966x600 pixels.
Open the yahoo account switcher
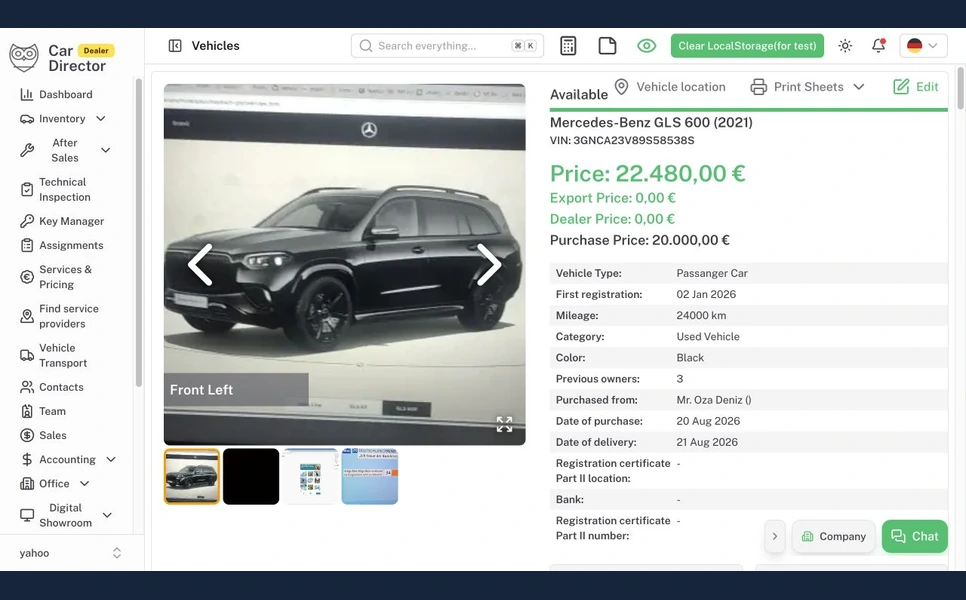(71, 553)
